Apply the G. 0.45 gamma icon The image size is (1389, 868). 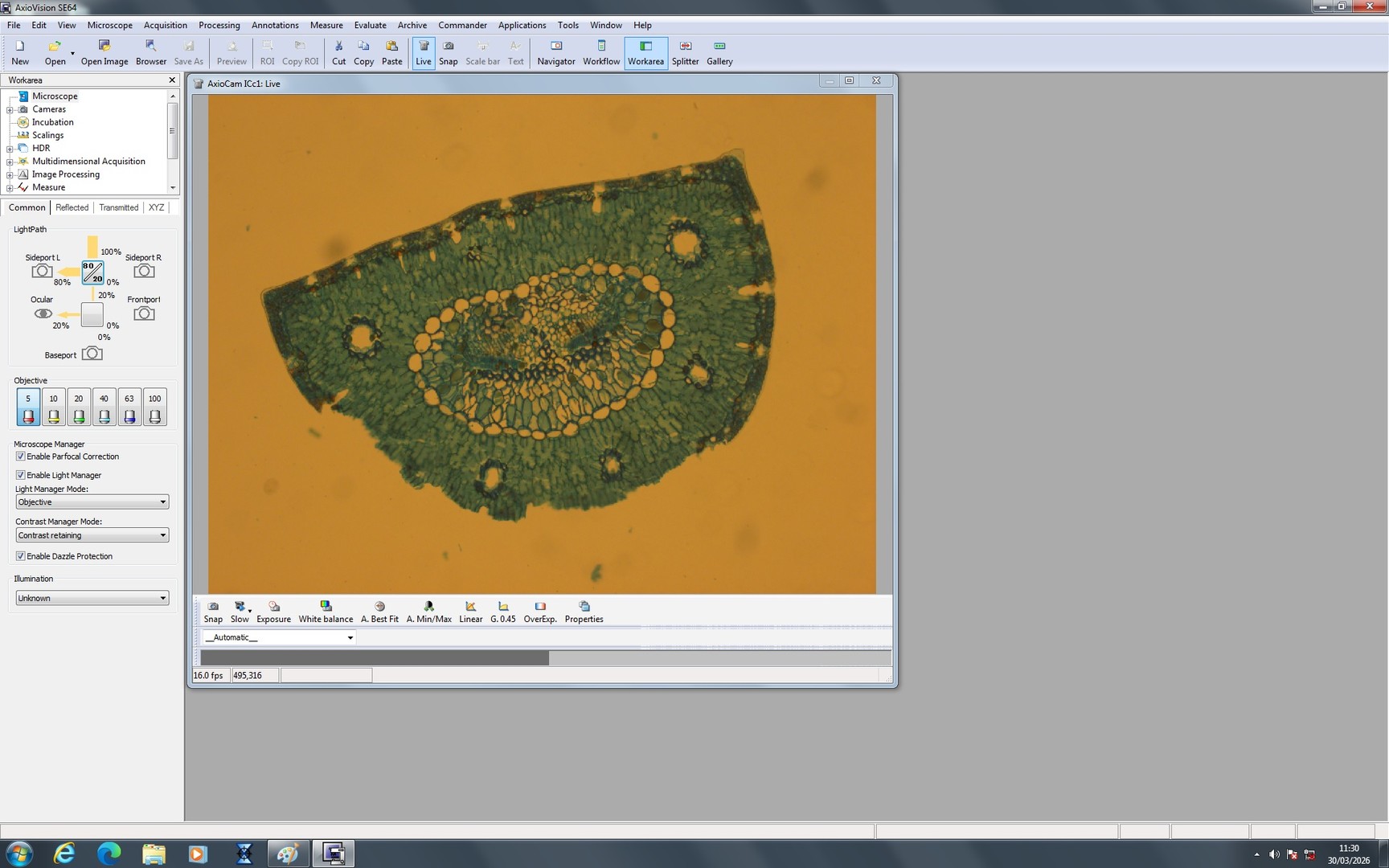coord(503,611)
